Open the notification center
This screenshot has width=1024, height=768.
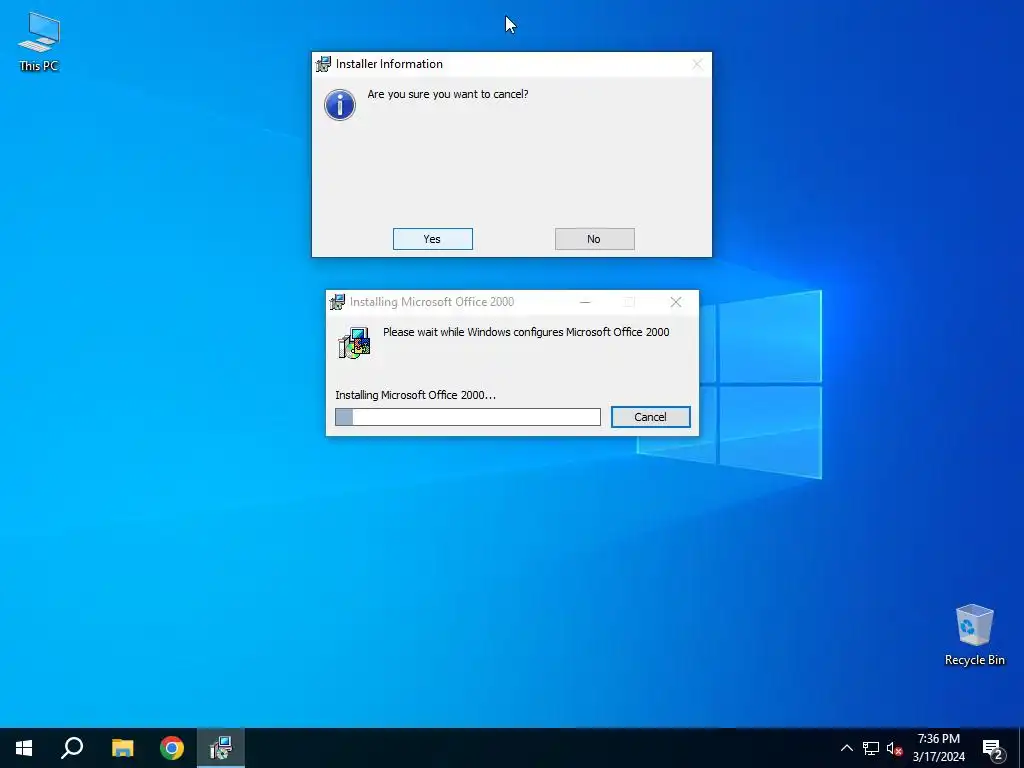pyautogui.click(x=993, y=748)
